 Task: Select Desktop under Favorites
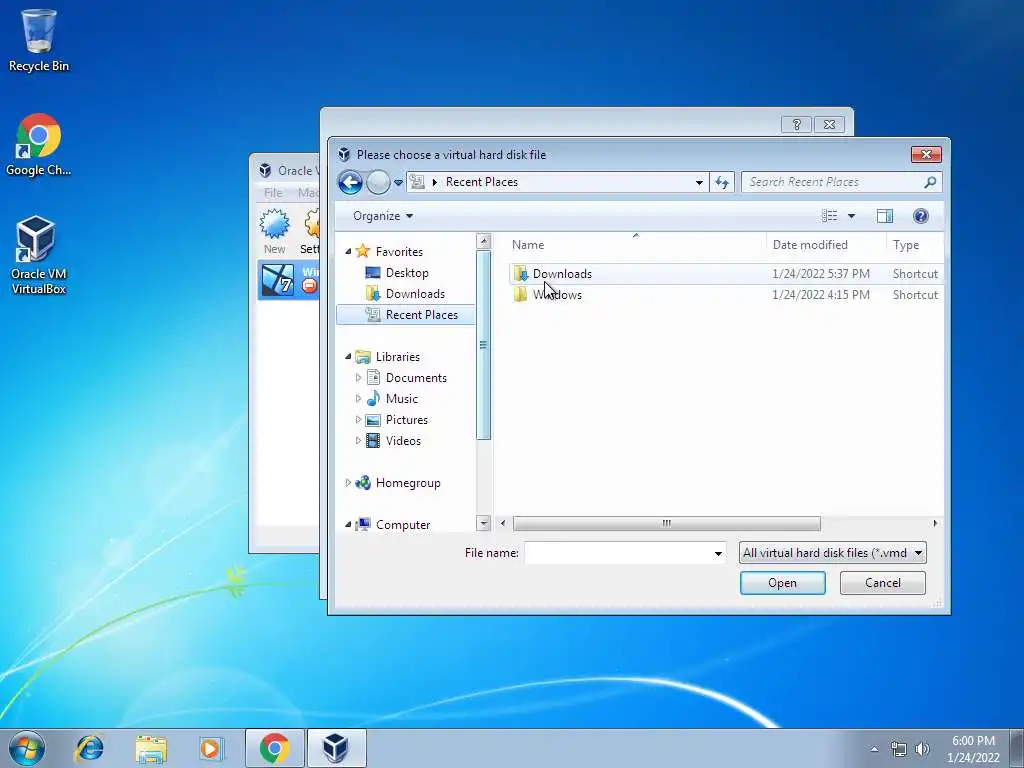(x=406, y=273)
